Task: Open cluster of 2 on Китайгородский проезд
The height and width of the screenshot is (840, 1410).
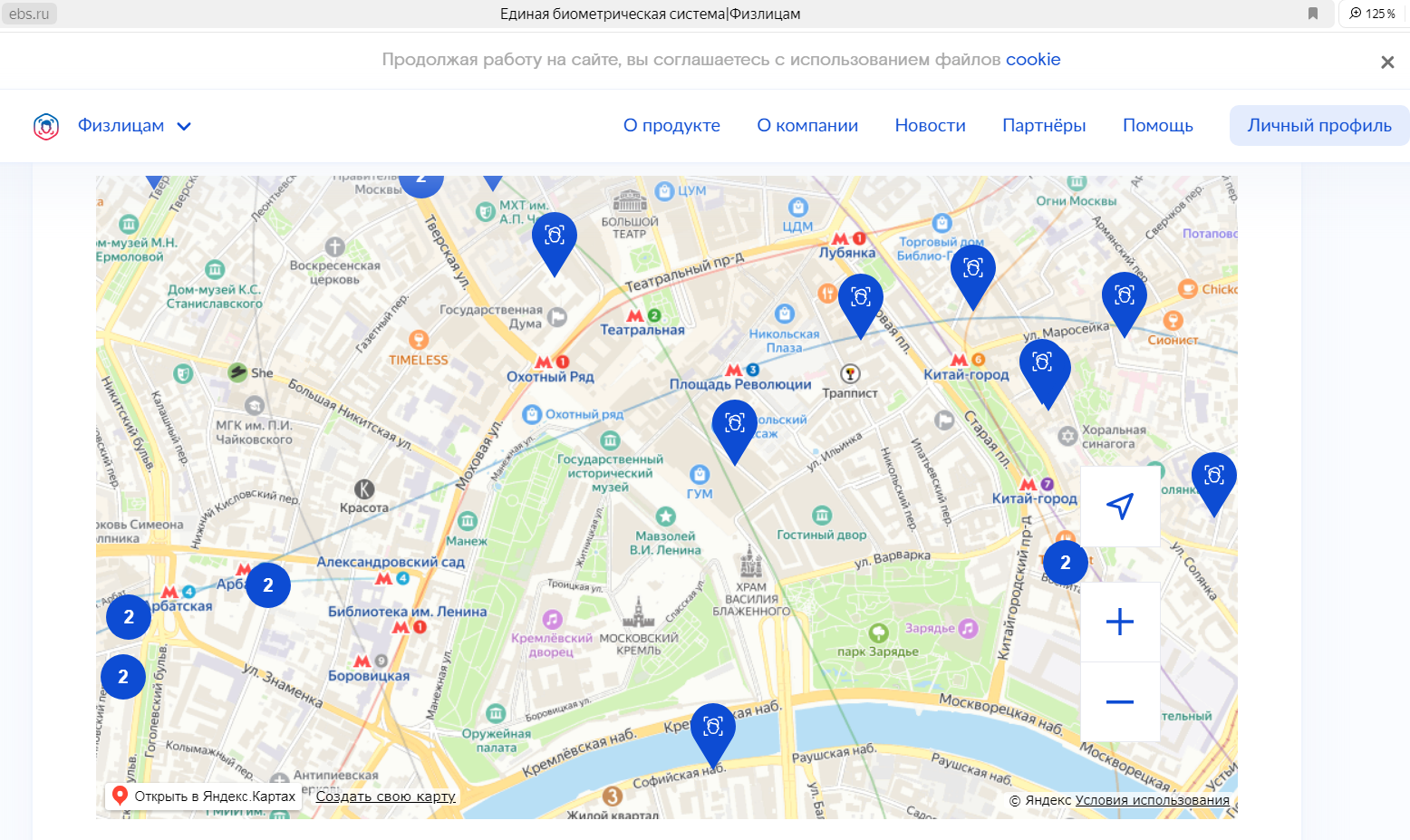Action: (x=1066, y=563)
